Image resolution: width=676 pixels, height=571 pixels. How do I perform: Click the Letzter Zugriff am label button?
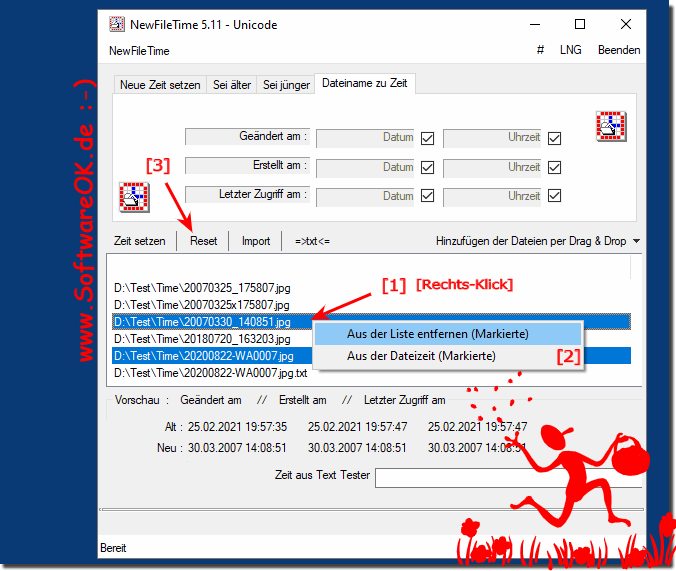[247, 195]
